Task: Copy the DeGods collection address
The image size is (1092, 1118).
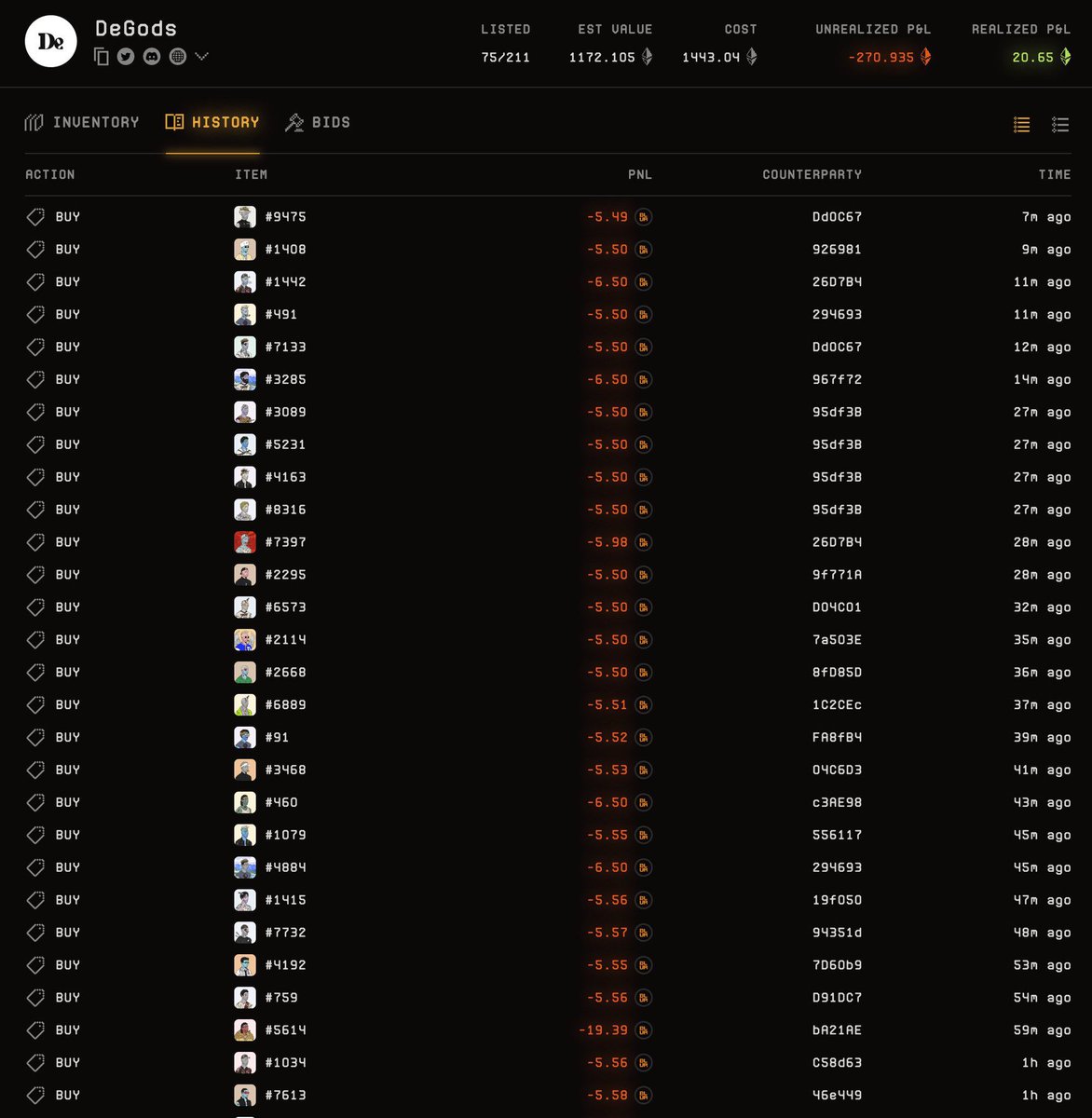Action: tap(102, 57)
